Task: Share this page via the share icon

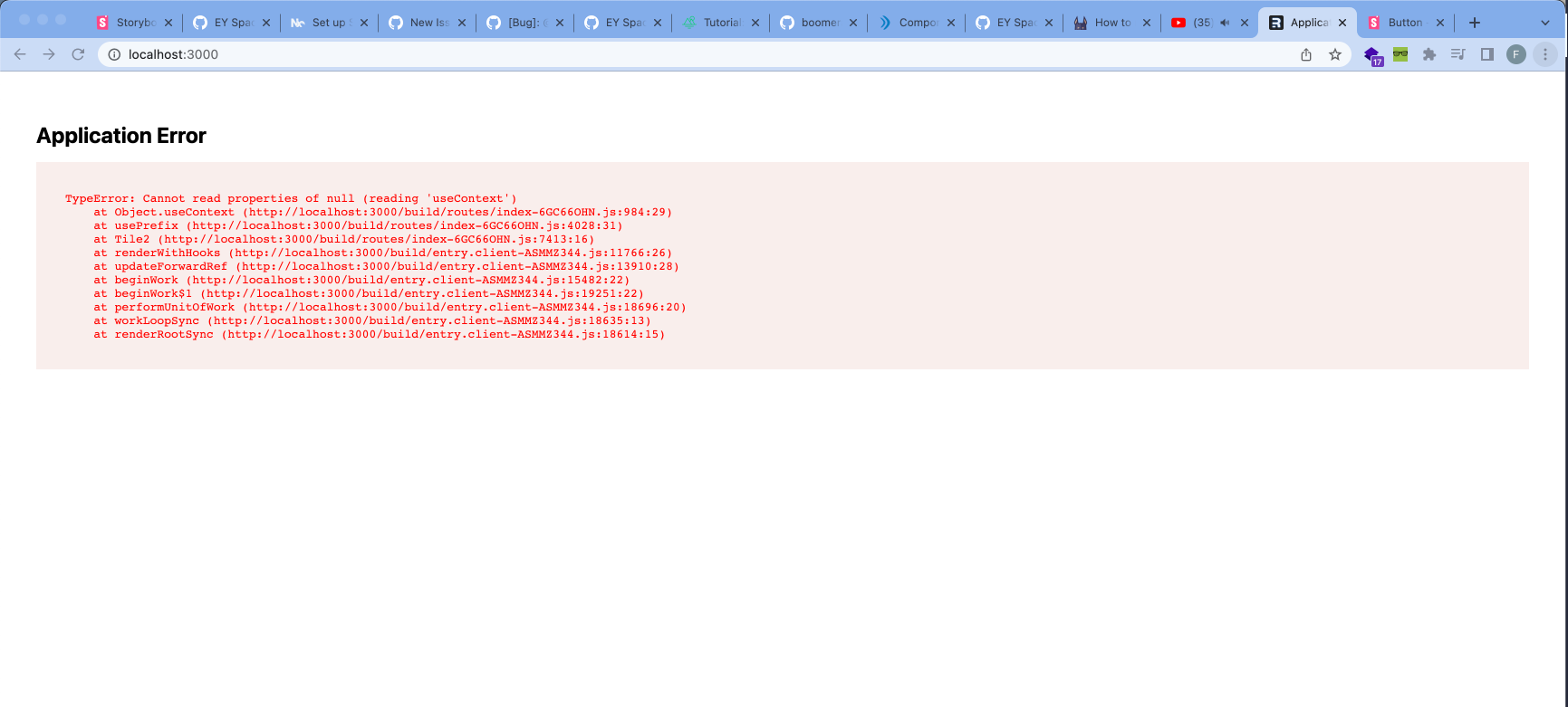Action: point(1306,54)
